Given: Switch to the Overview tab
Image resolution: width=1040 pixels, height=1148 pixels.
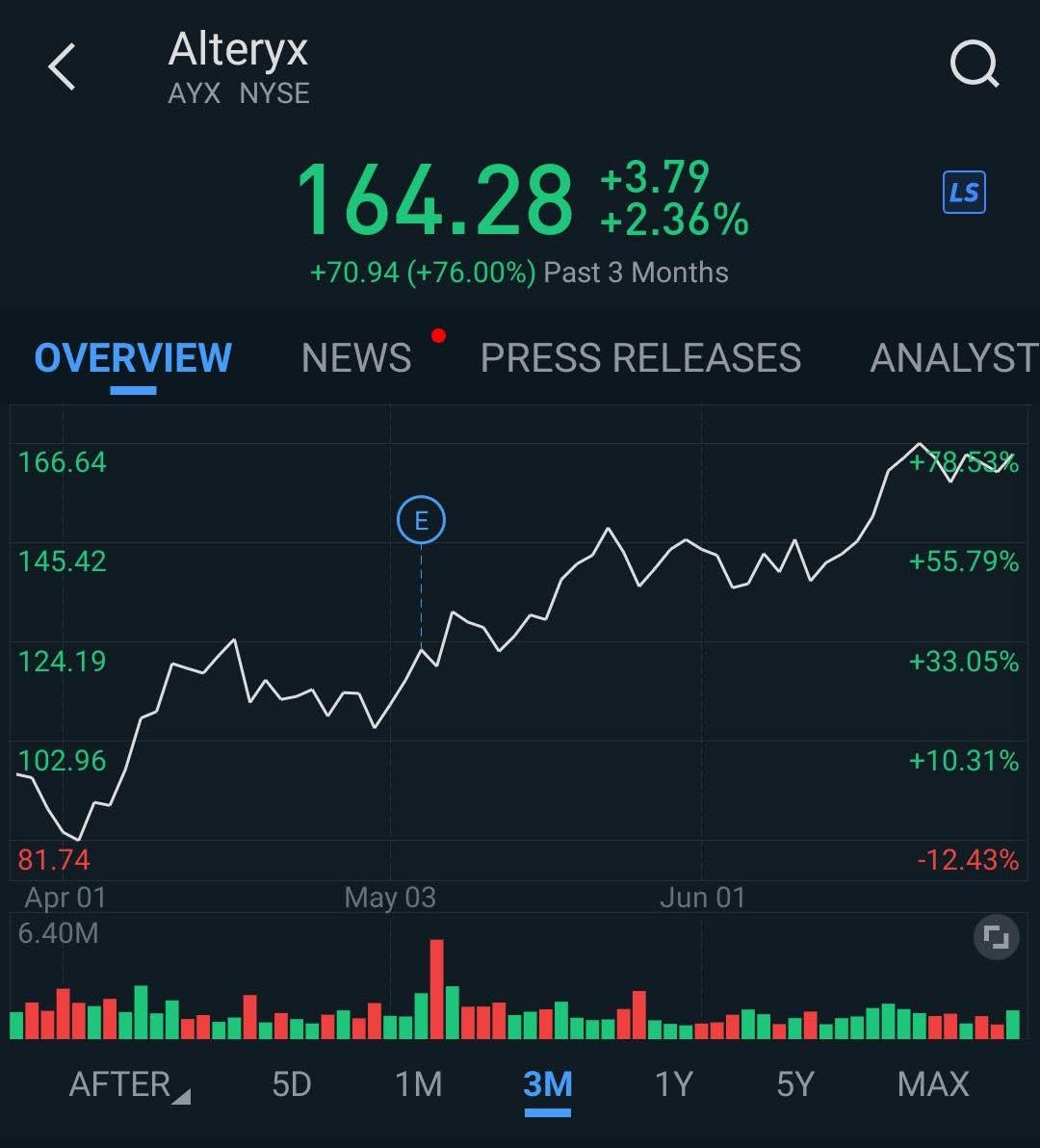Looking at the screenshot, I should click(x=133, y=358).
